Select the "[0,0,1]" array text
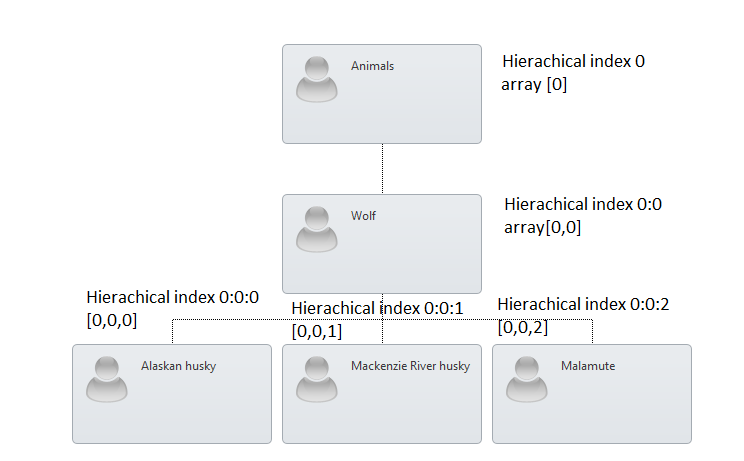744x461 pixels. click(316, 331)
